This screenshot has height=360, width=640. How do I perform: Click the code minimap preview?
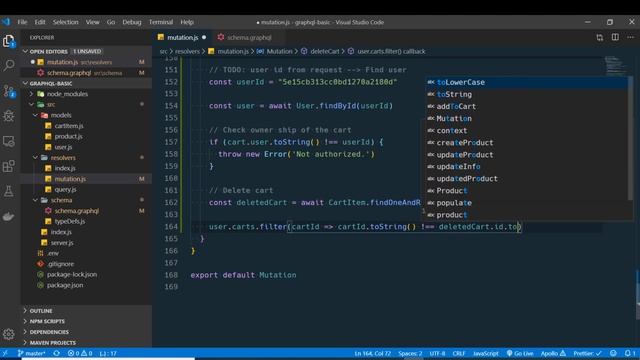click(x=615, y=65)
